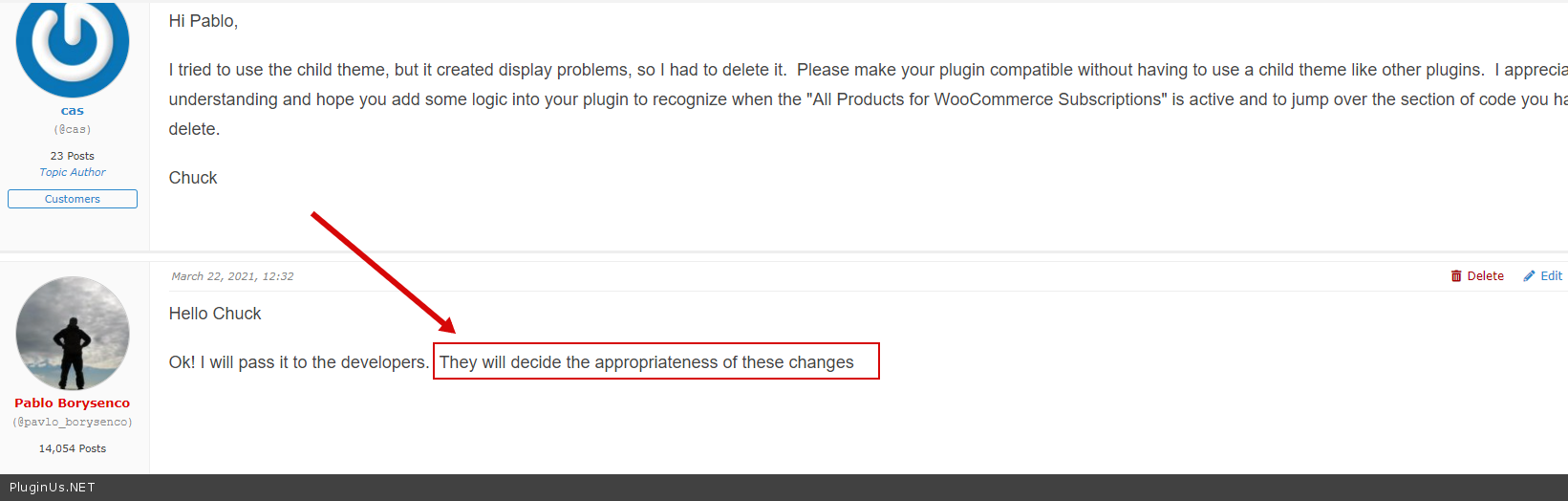Screen dimensions: 1568x501
Task: Open the March 22, 2021 timestamp permalink
Action: pos(232,276)
